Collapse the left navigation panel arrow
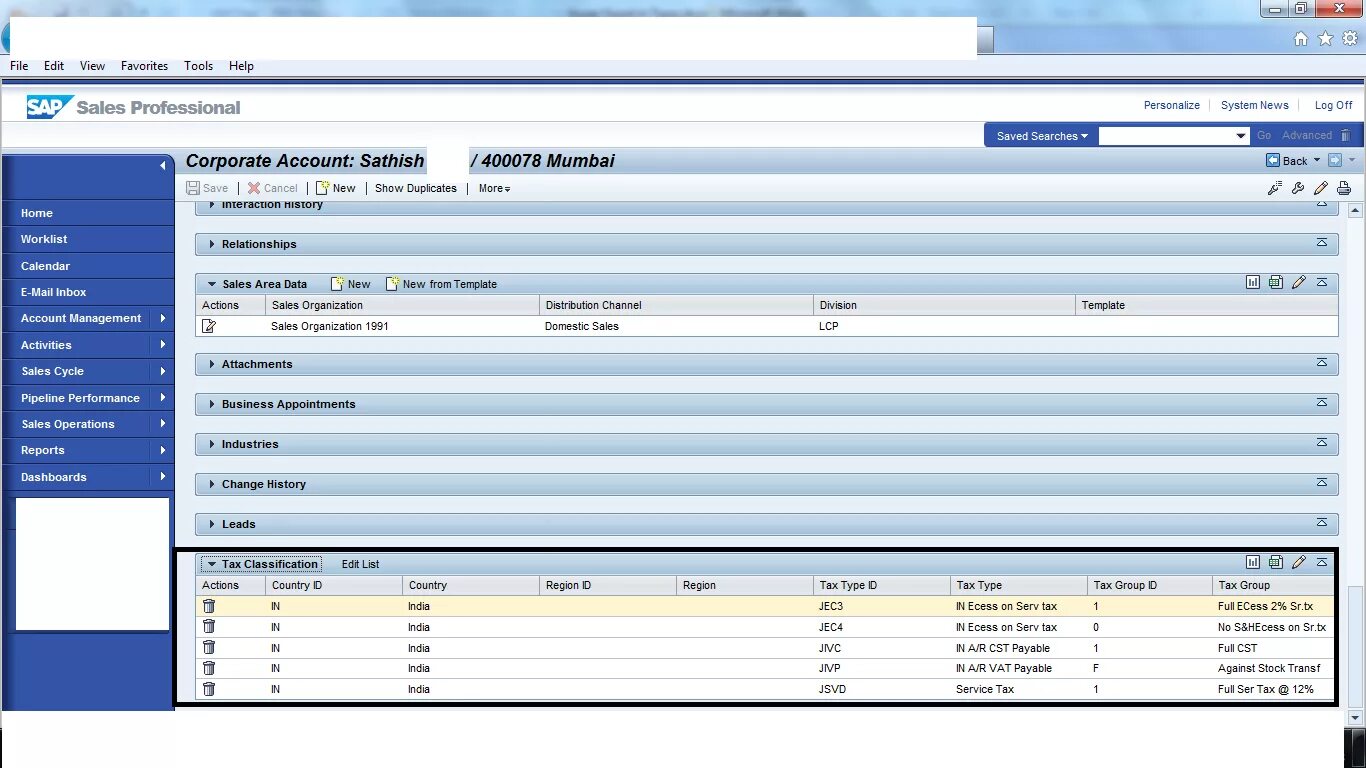The height and width of the screenshot is (768, 1366). (x=163, y=166)
